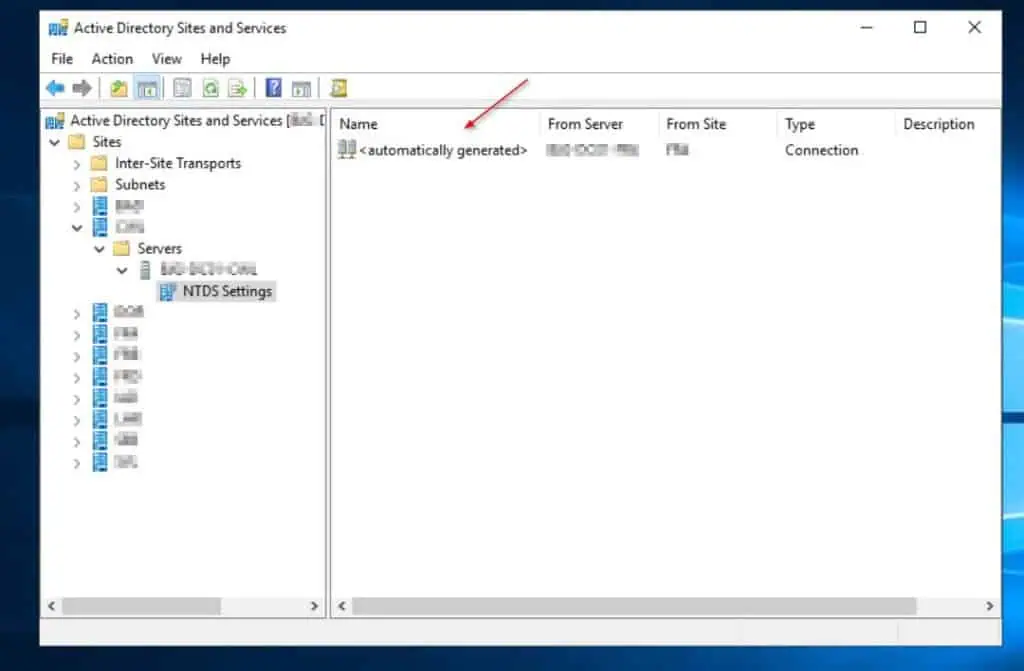Sort by the Name column header
The width and height of the screenshot is (1024, 671).
point(437,124)
